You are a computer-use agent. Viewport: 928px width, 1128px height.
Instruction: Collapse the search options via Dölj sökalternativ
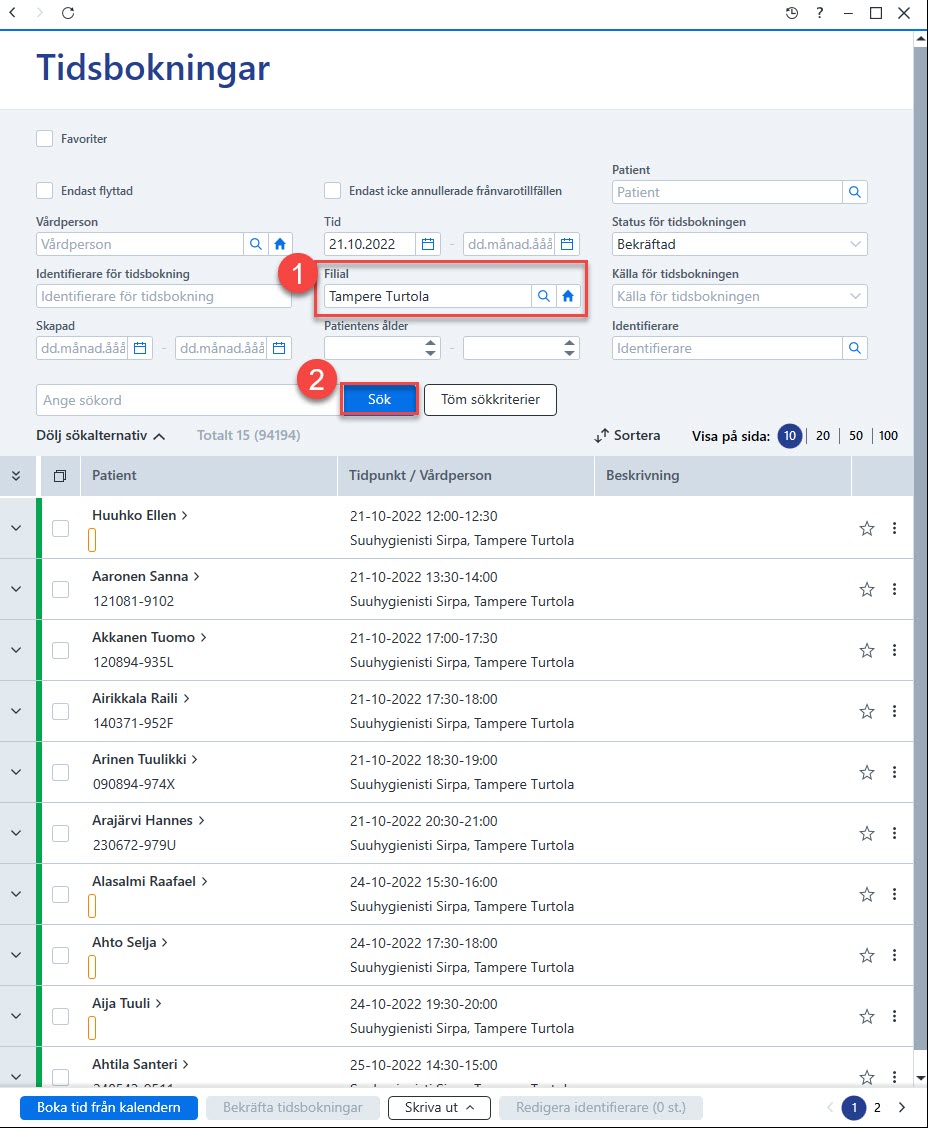(101, 435)
